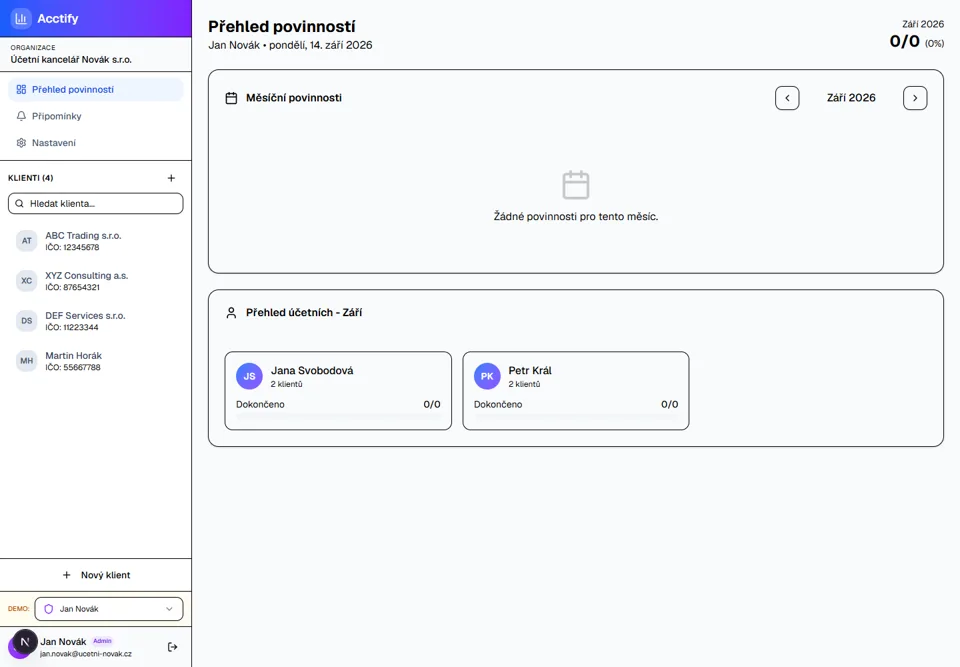The width and height of the screenshot is (960, 667).
Task: Open Petr Král accountant card
Action: 576,391
